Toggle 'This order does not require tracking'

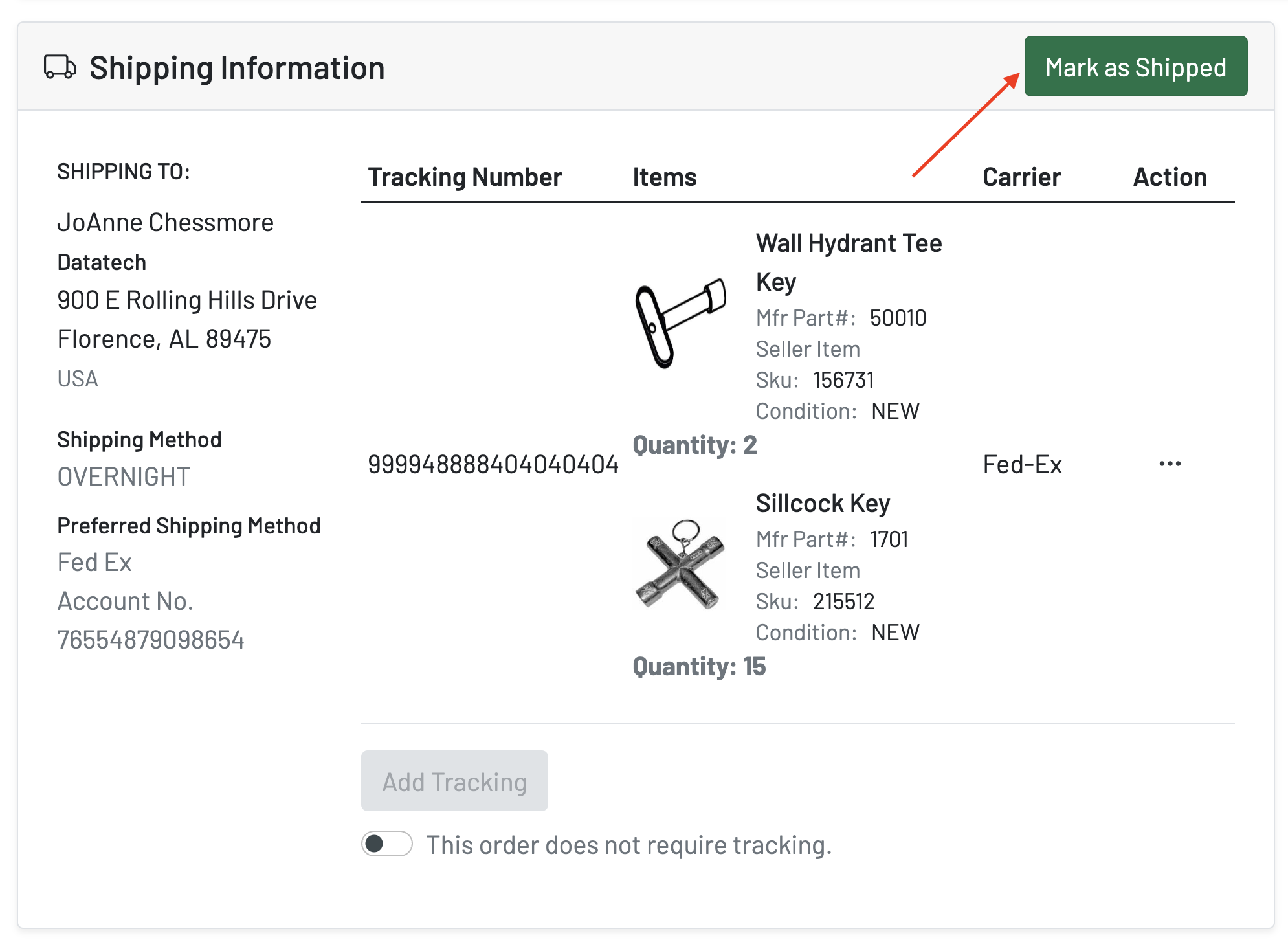tap(386, 844)
